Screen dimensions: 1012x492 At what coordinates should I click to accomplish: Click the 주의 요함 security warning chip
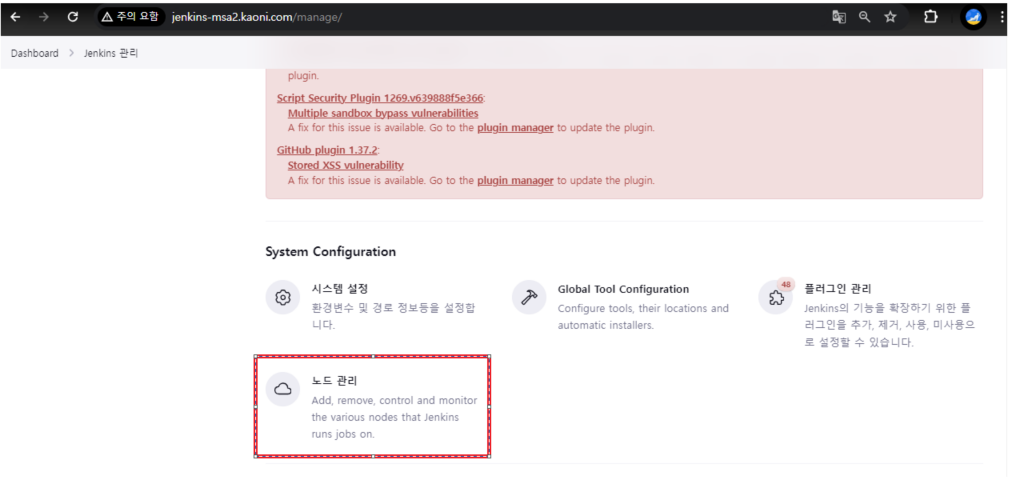click(x=130, y=17)
